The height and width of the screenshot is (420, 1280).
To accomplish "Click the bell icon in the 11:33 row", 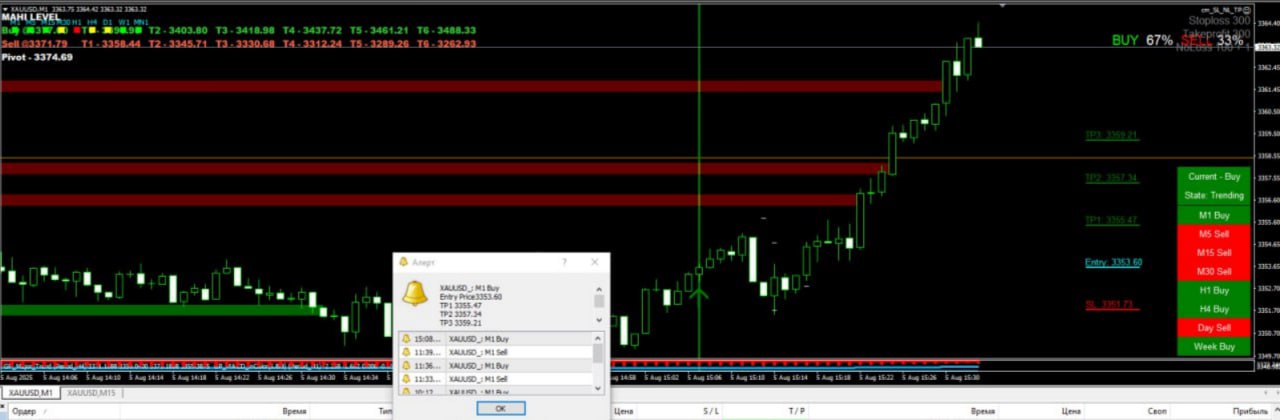I will (405, 379).
